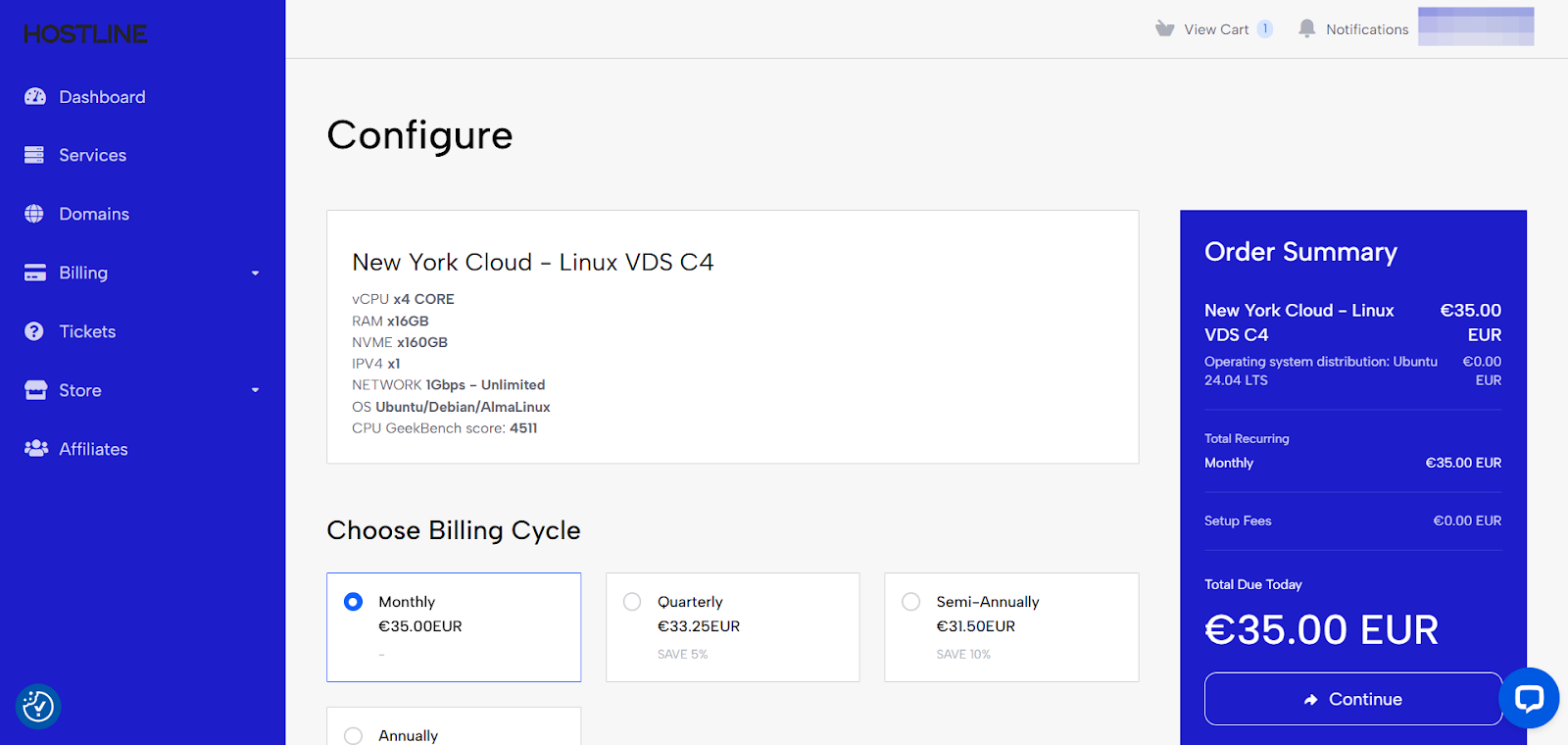Select the Annually billing radio button
This screenshot has height=745, width=1568.
(x=354, y=735)
